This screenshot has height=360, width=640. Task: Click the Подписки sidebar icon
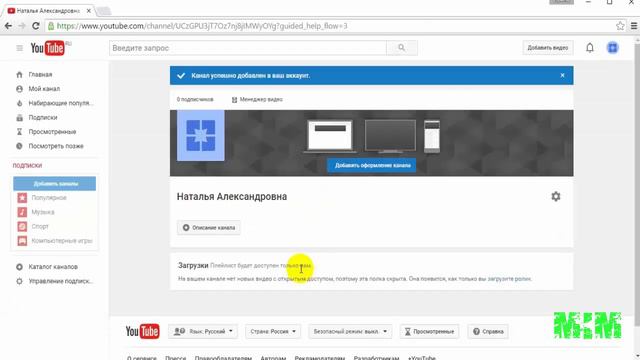coord(19,118)
